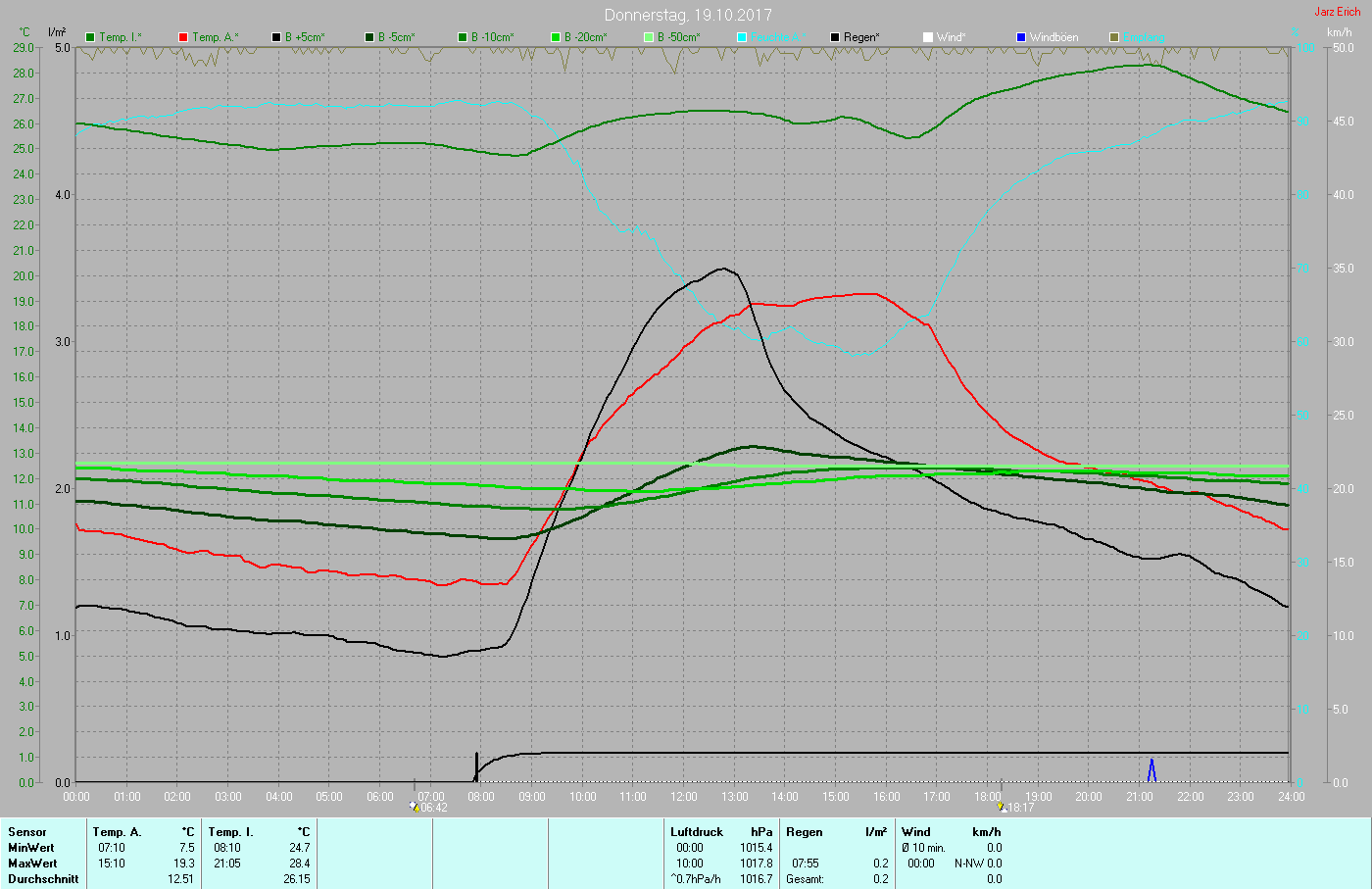1372x889 pixels.
Task: Click the 1017.8 pressure value
Action: point(757,864)
